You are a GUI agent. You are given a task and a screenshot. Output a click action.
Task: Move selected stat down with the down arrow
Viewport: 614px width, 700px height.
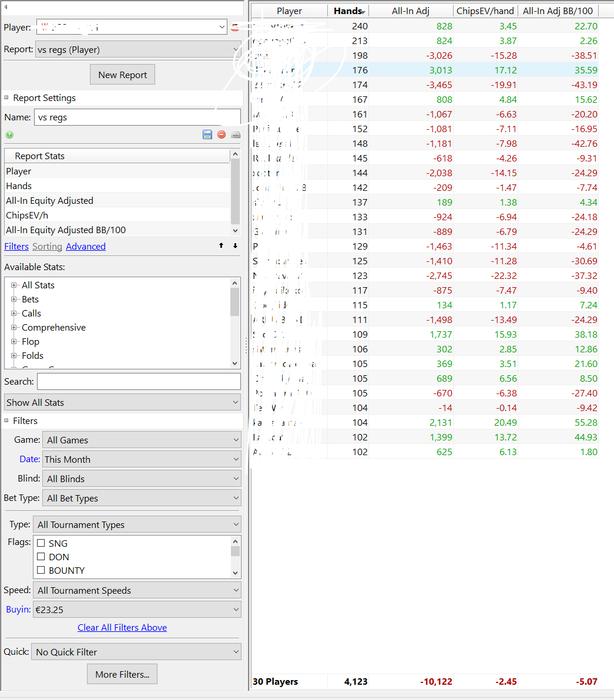[x=235, y=246]
